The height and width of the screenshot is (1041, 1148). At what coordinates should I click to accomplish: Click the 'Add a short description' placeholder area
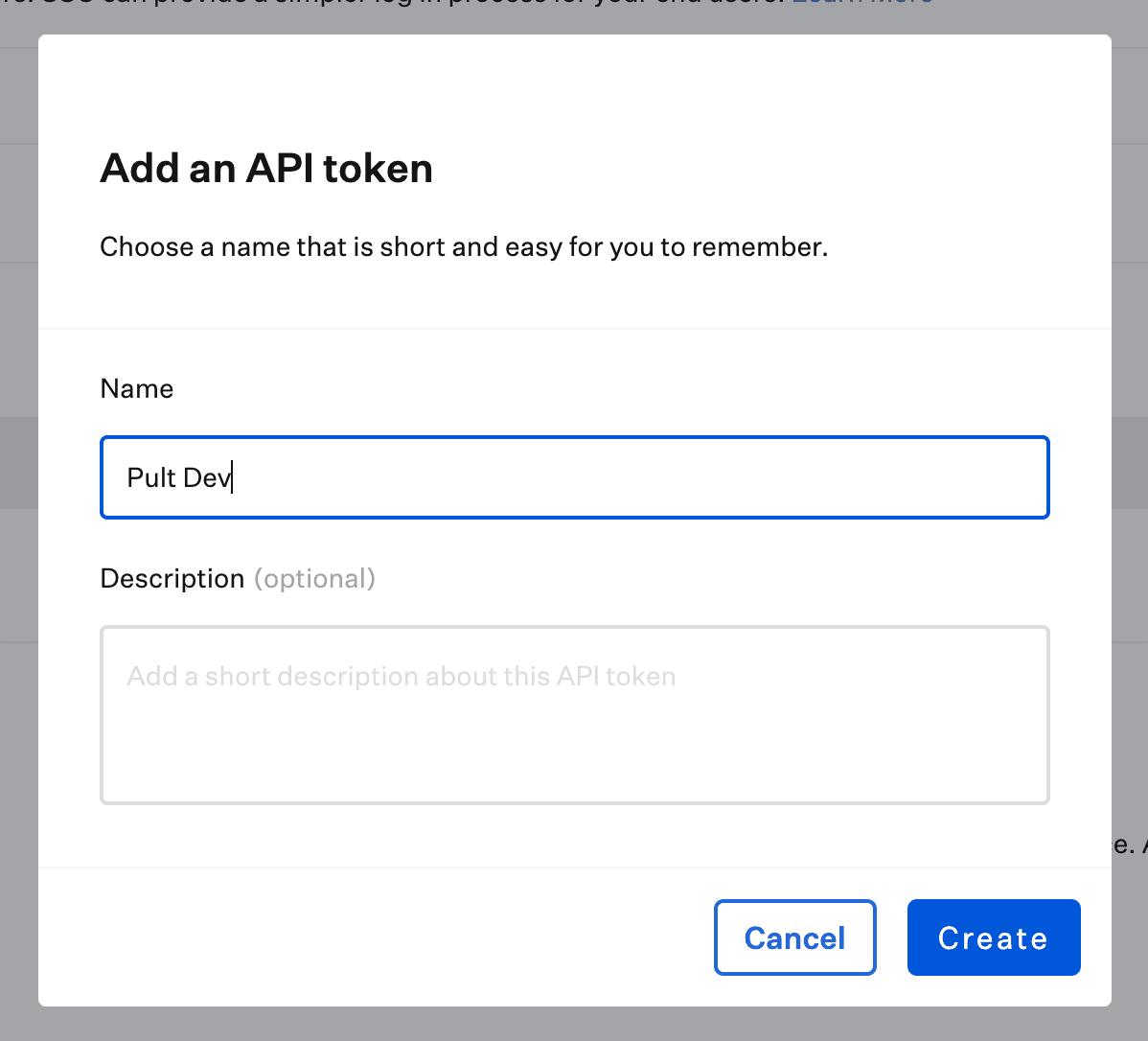point(401,676)
